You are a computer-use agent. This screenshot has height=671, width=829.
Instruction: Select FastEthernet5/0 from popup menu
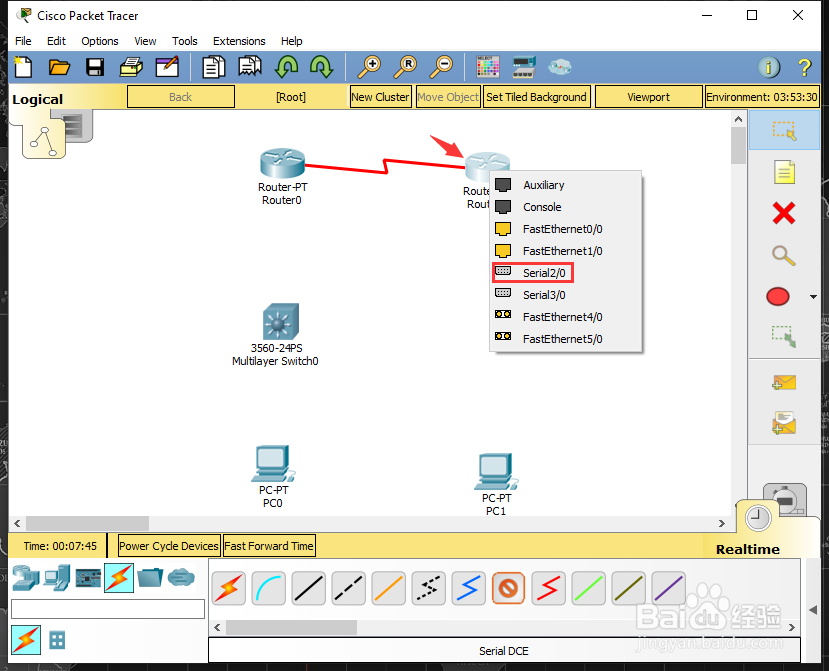click(x=566, y=339)
